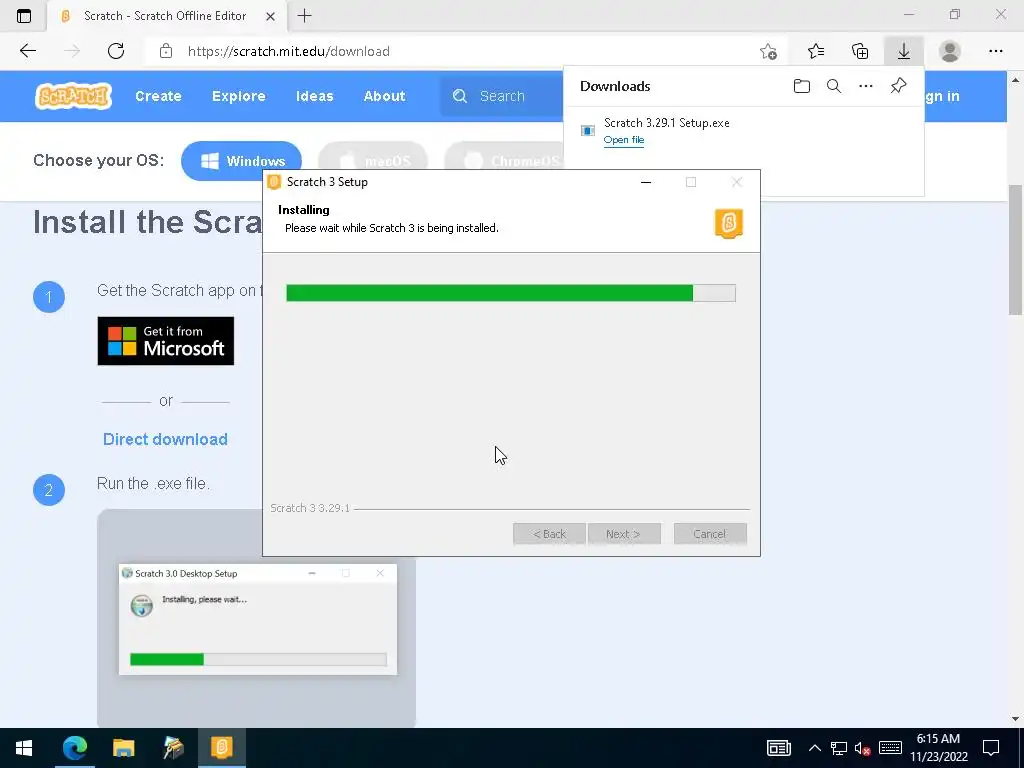Open the Create menu on Scratch site
The width and height of the screenshot is (1024, 768).
(158, 96)
